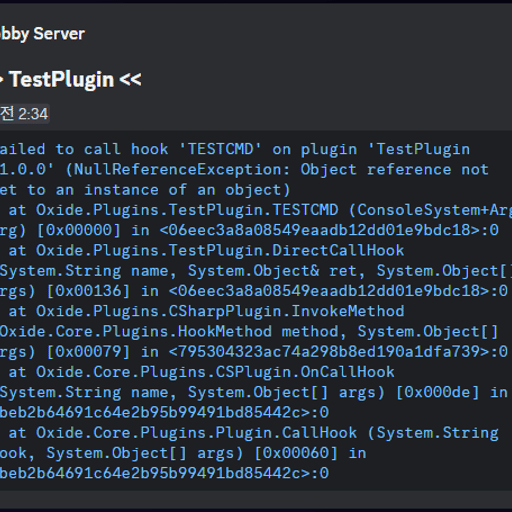Screen dimensions: 512x512
Task: Click the TestPlugin.DirectCallHook stack frame line
Action: pos(206,250)
